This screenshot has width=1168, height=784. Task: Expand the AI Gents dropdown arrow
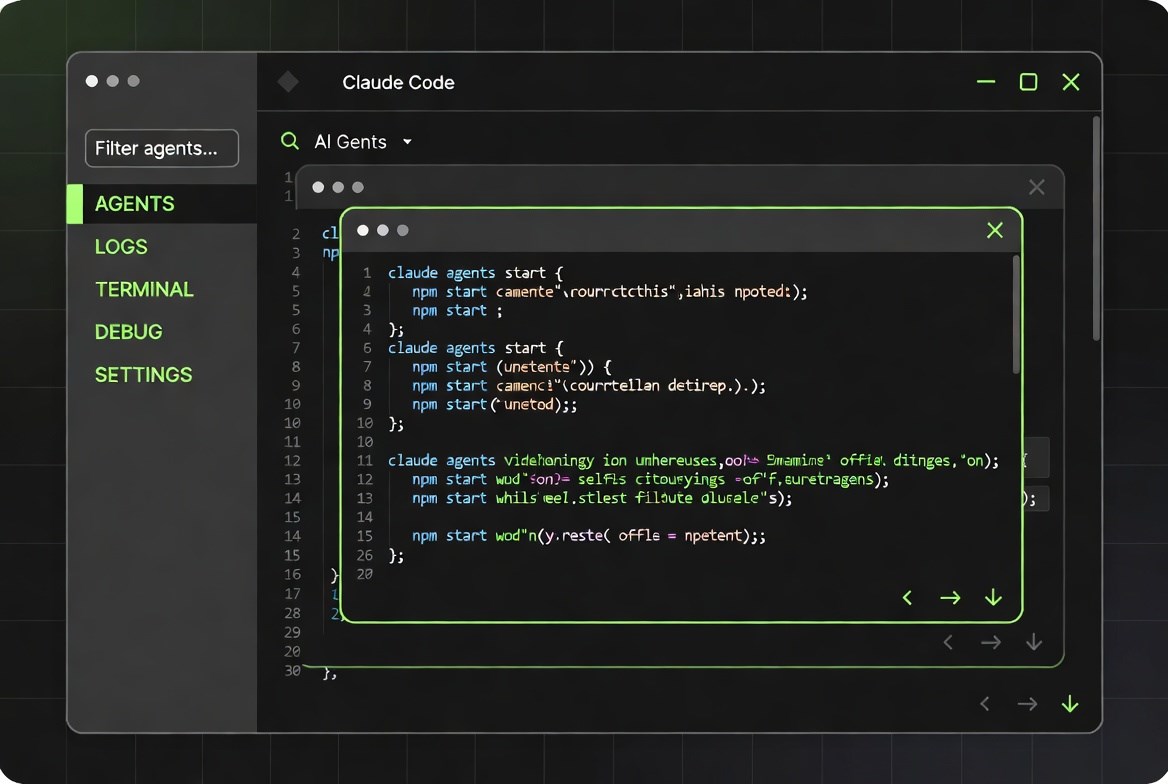(407, 142)
